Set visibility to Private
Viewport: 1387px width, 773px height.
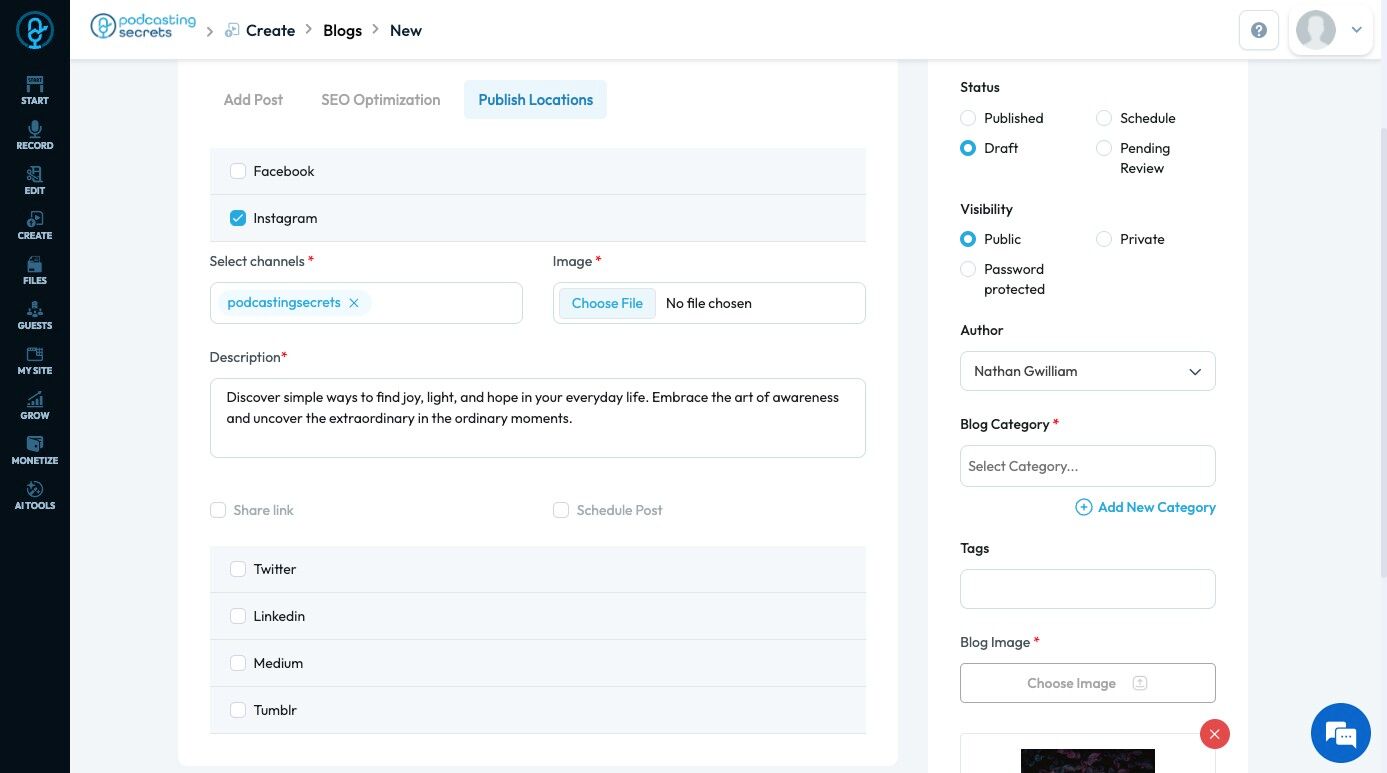(1104, 239)
